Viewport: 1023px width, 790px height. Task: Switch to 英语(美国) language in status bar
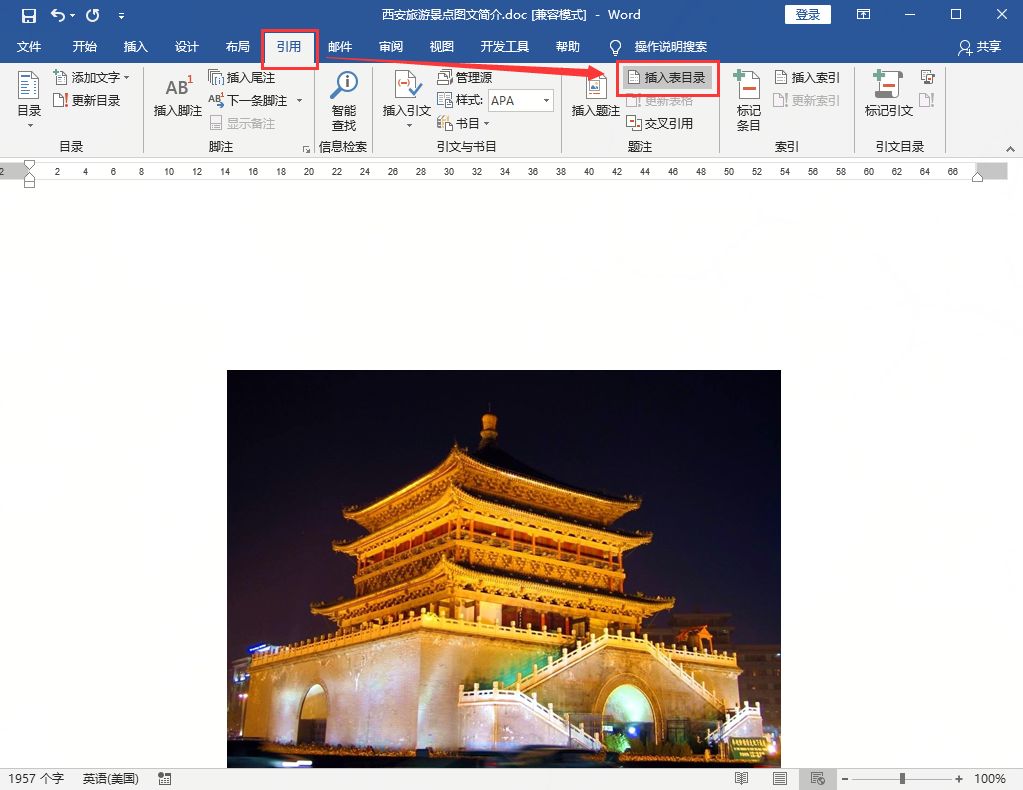coord(110,777)
